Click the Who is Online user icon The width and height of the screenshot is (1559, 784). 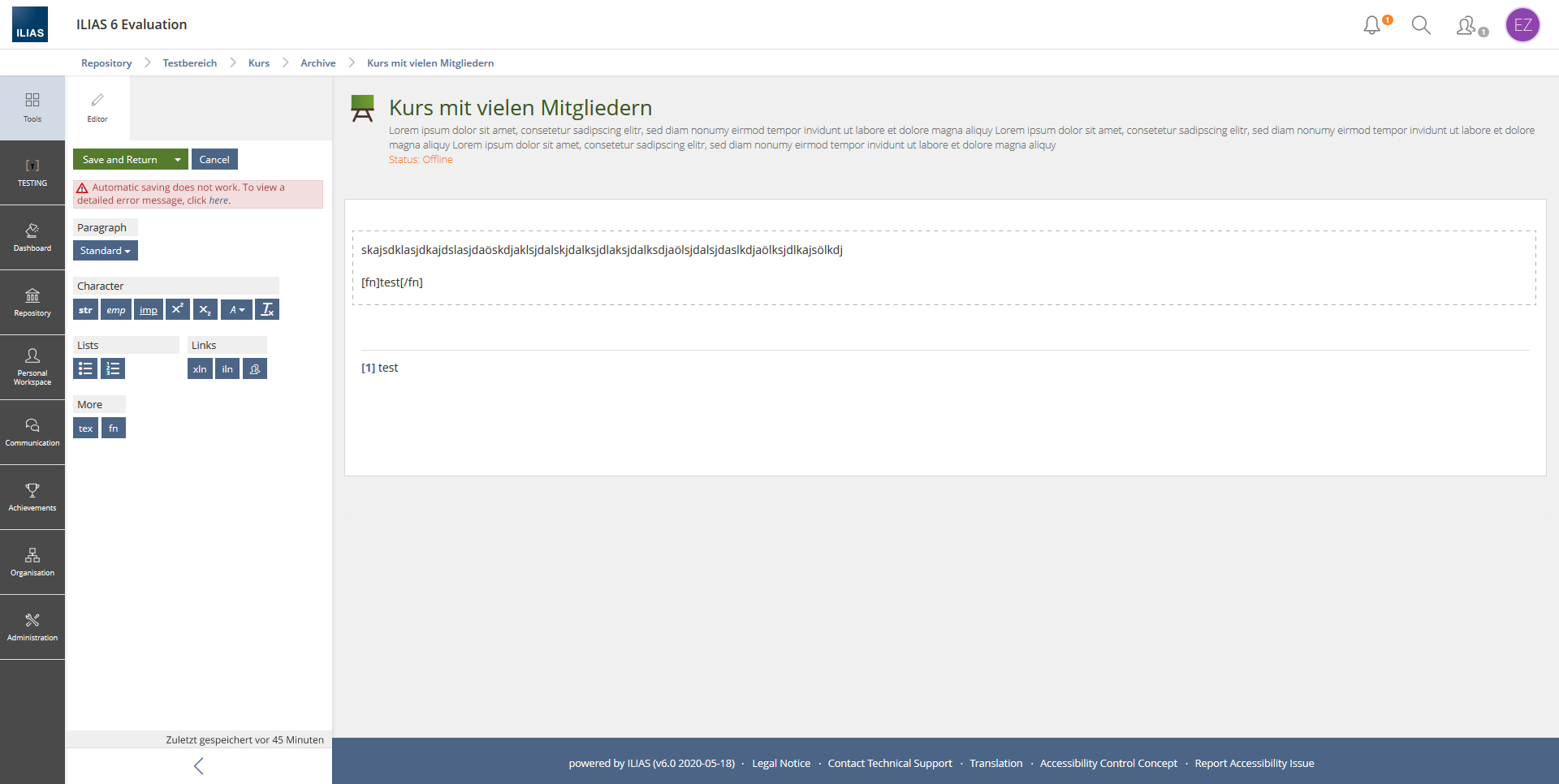1468,26
